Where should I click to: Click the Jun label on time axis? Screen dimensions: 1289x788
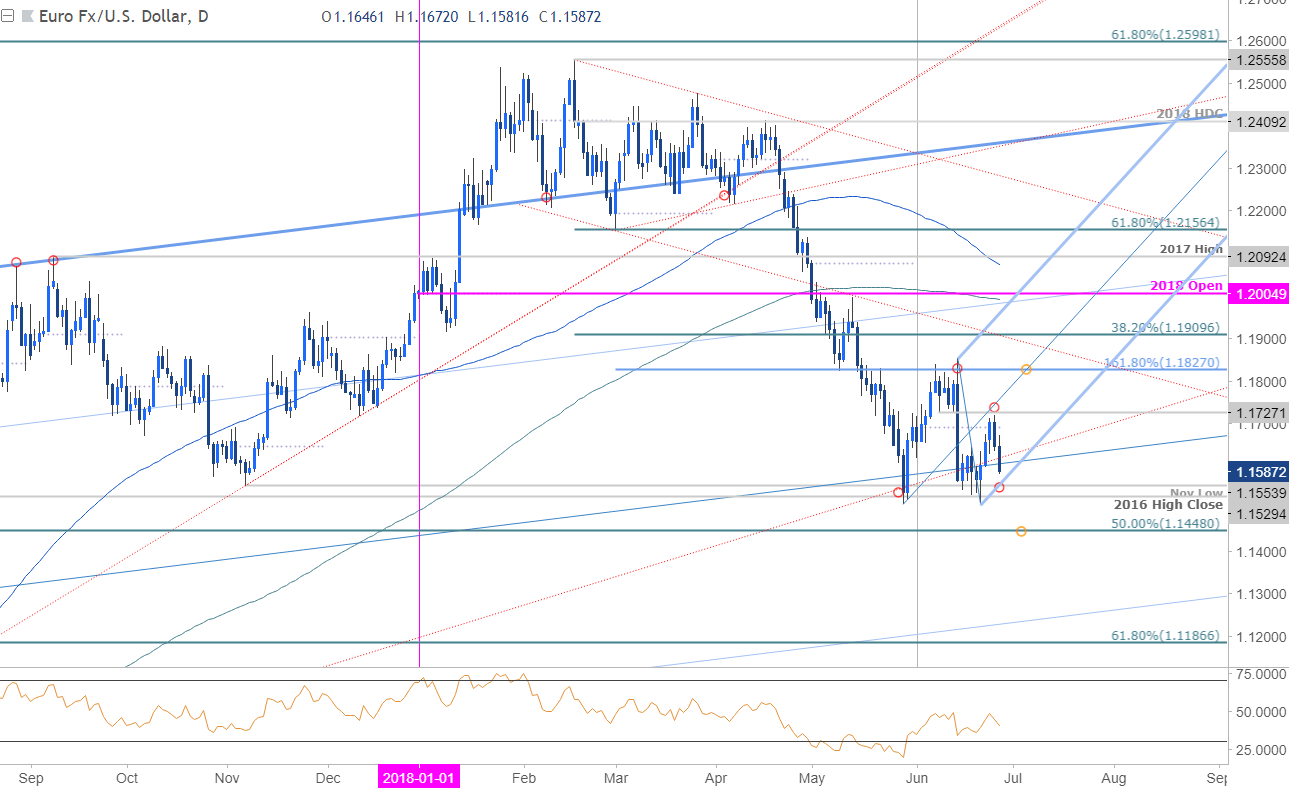pos(917,777)
